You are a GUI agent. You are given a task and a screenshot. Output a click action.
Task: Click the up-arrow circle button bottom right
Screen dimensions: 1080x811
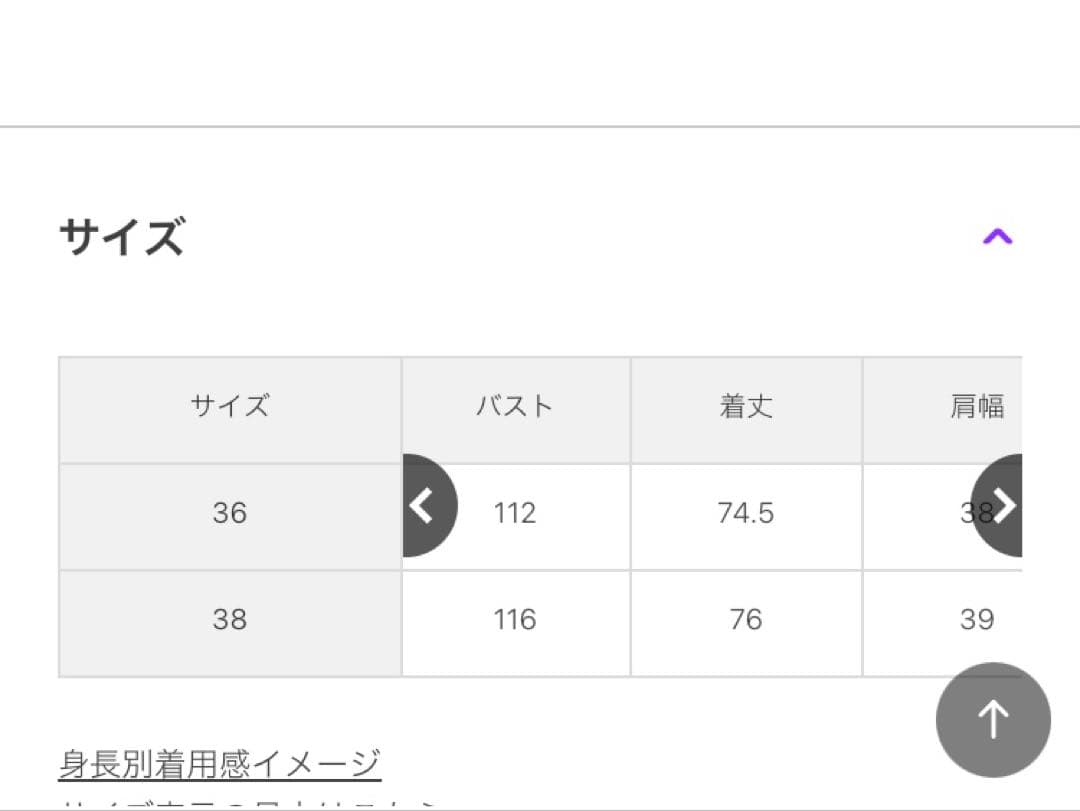[x=992, y=719]
